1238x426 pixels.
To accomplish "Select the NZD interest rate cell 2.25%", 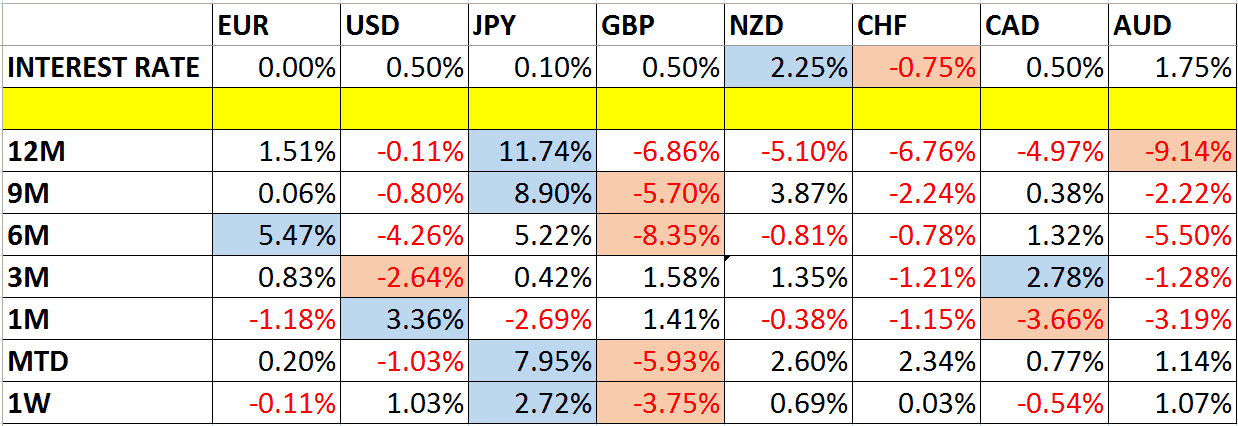I will click(x=789, y=68).
